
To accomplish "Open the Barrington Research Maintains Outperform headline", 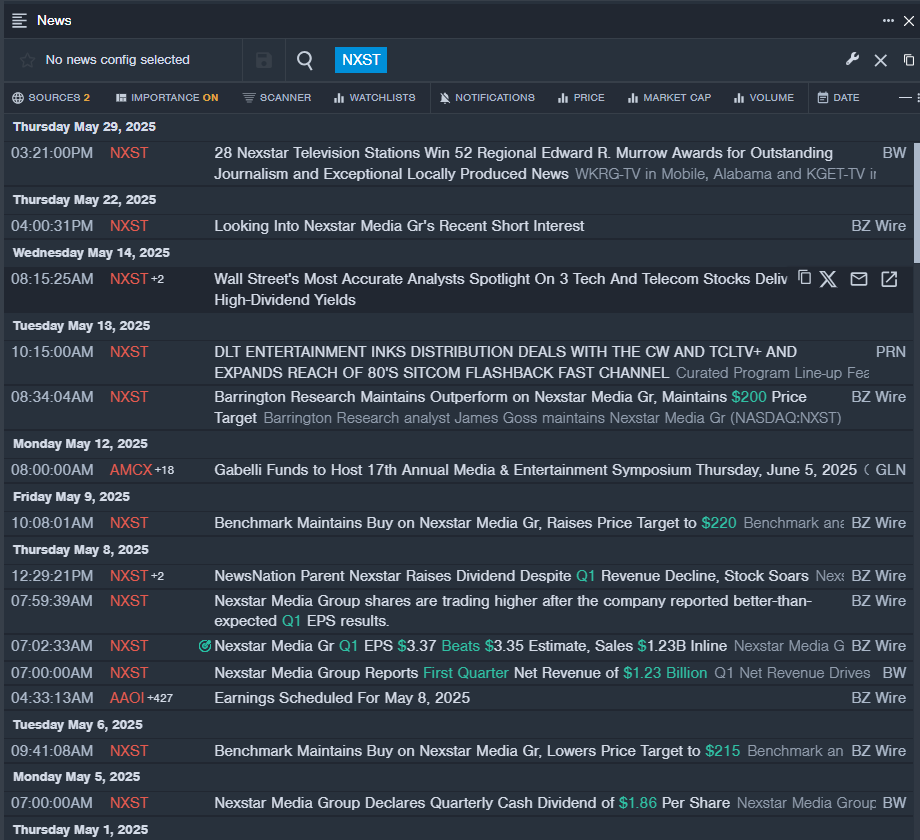I will pos(510,407).
